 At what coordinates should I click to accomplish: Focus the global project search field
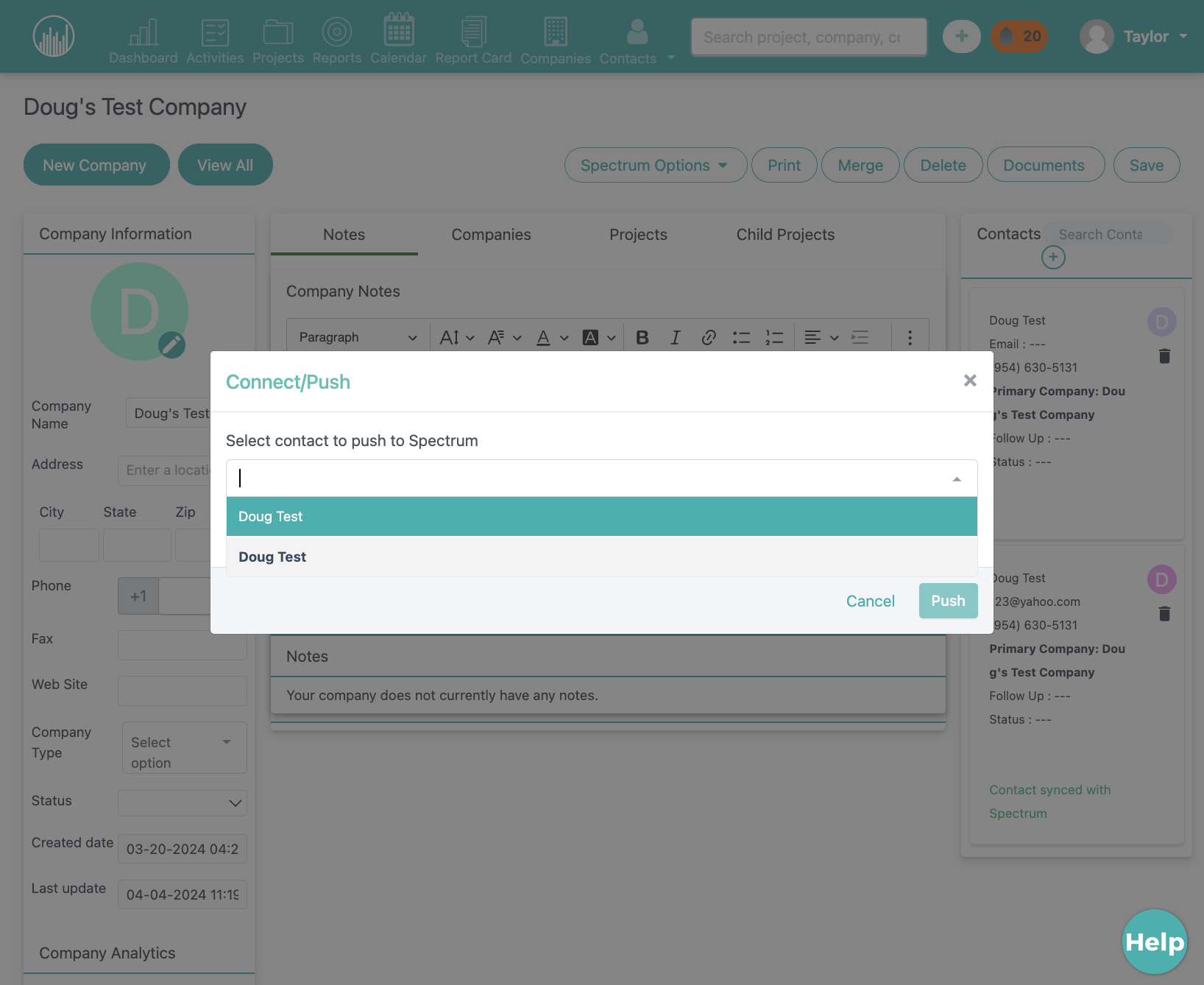[809, 37]
